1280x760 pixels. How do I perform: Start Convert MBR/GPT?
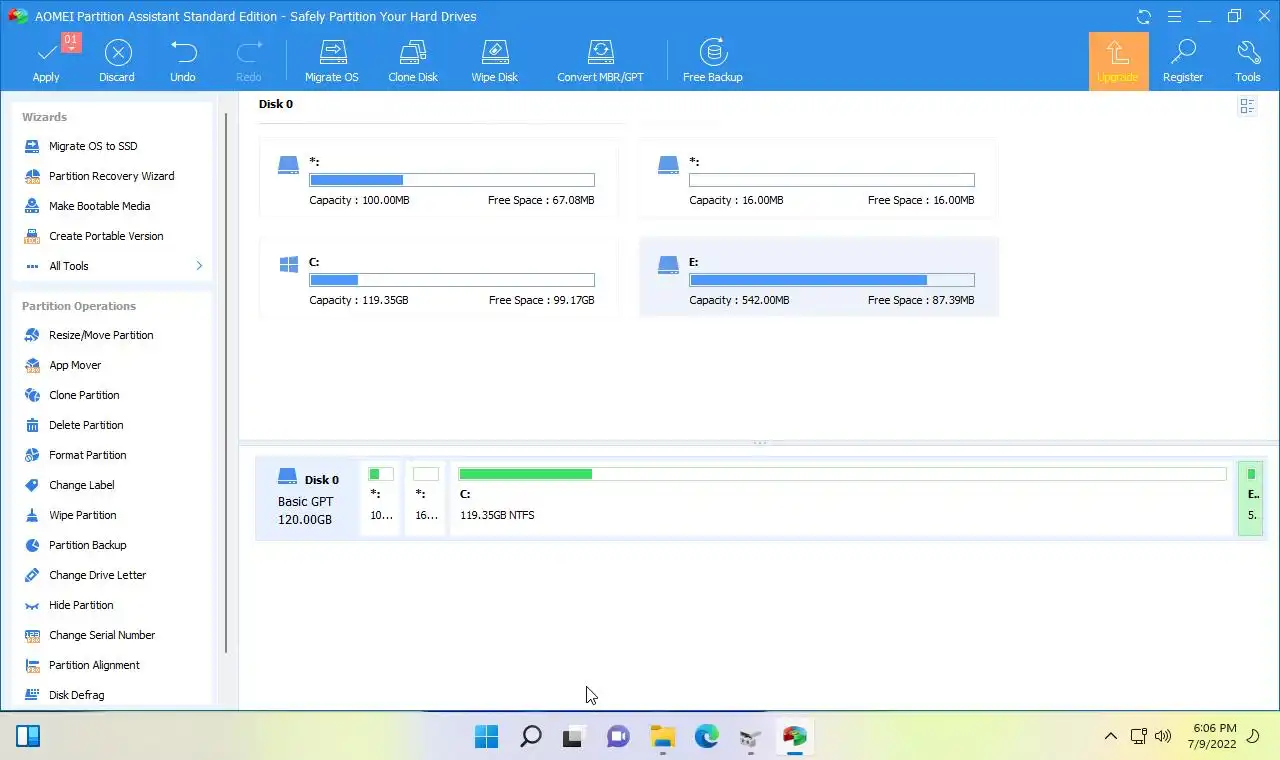pyautogui.click(x=600, y=61)
